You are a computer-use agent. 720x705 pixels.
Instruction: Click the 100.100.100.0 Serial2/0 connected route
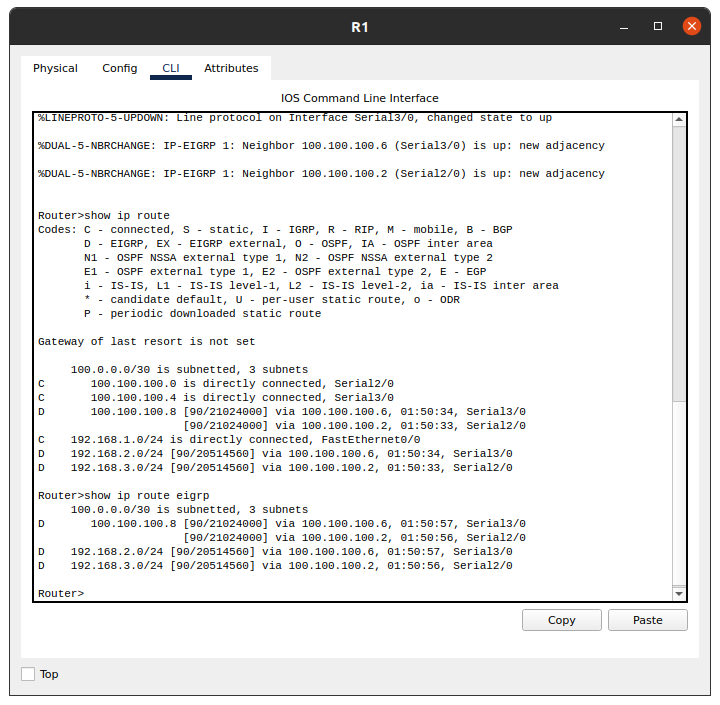(216, 384)
